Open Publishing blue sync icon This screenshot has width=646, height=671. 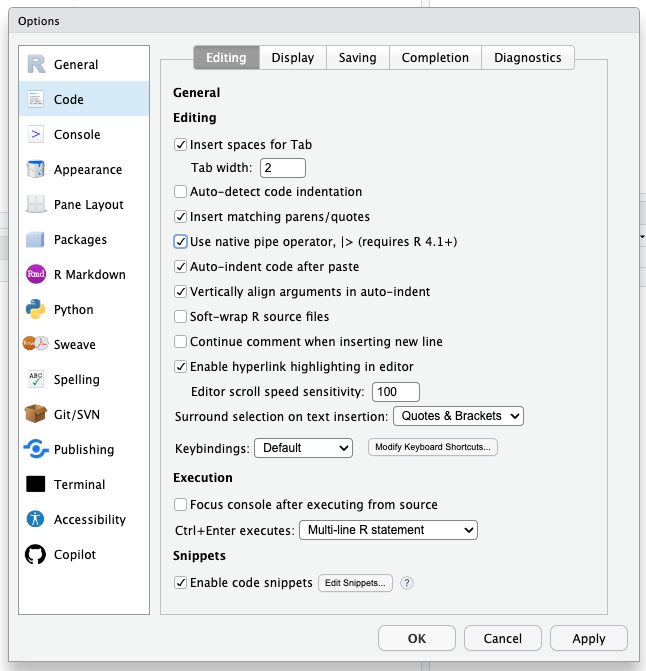coord(36,449)
